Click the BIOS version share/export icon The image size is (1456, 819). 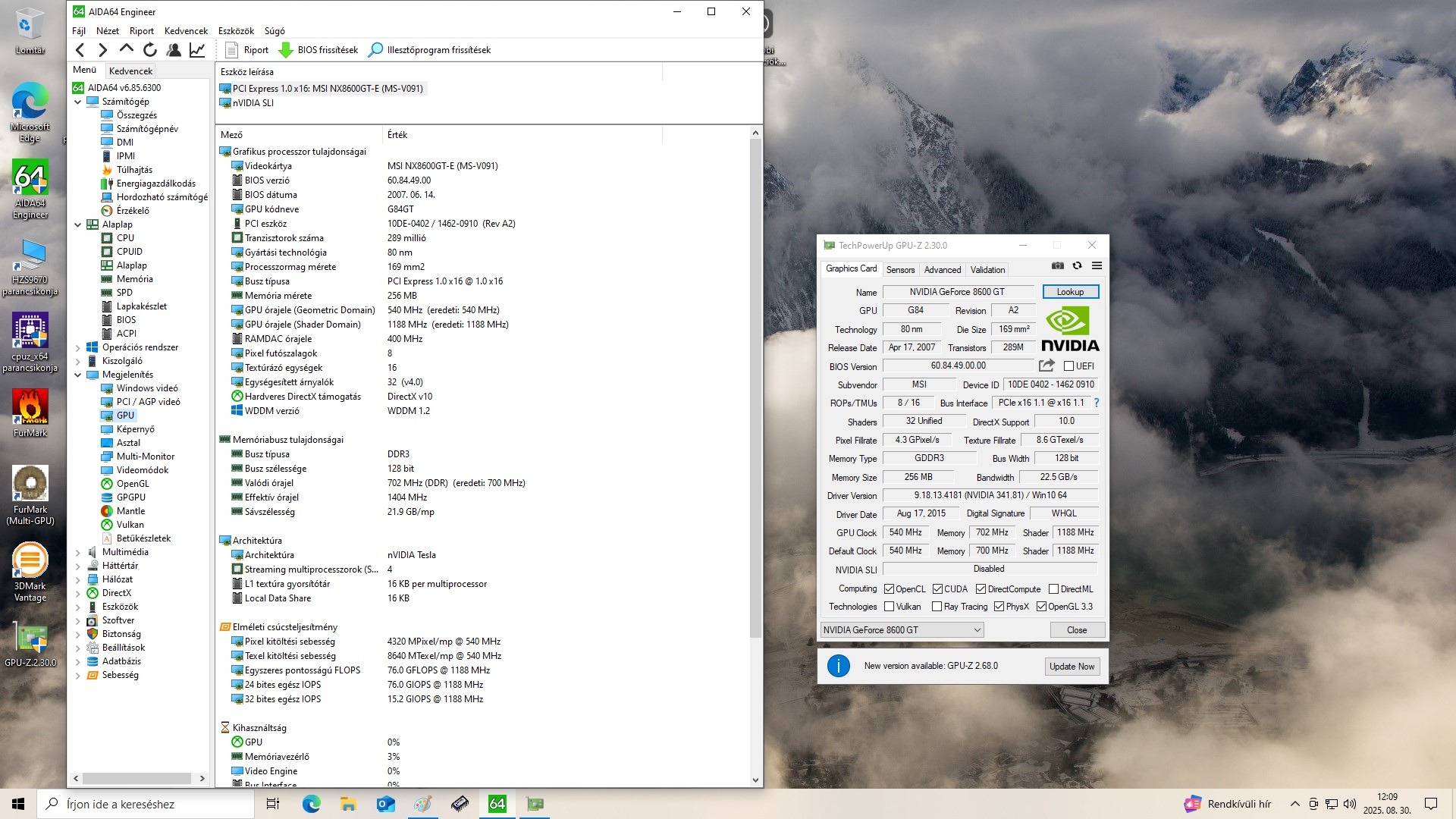tap(1046, 366)
